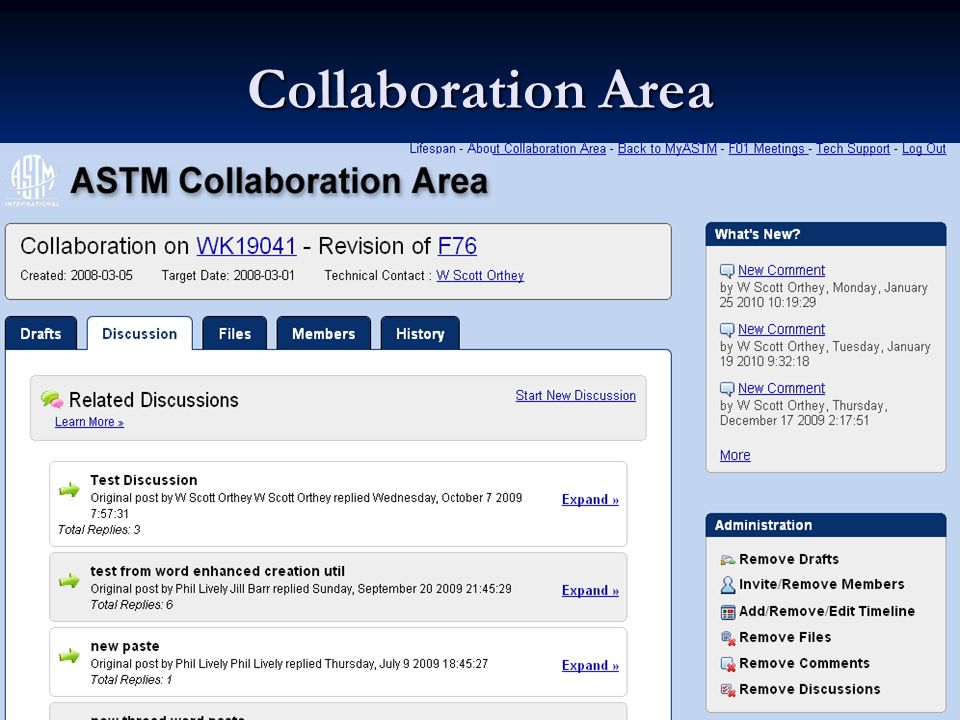Open About Collaboration Area link

pyautogui.click(x=536, y=149)
